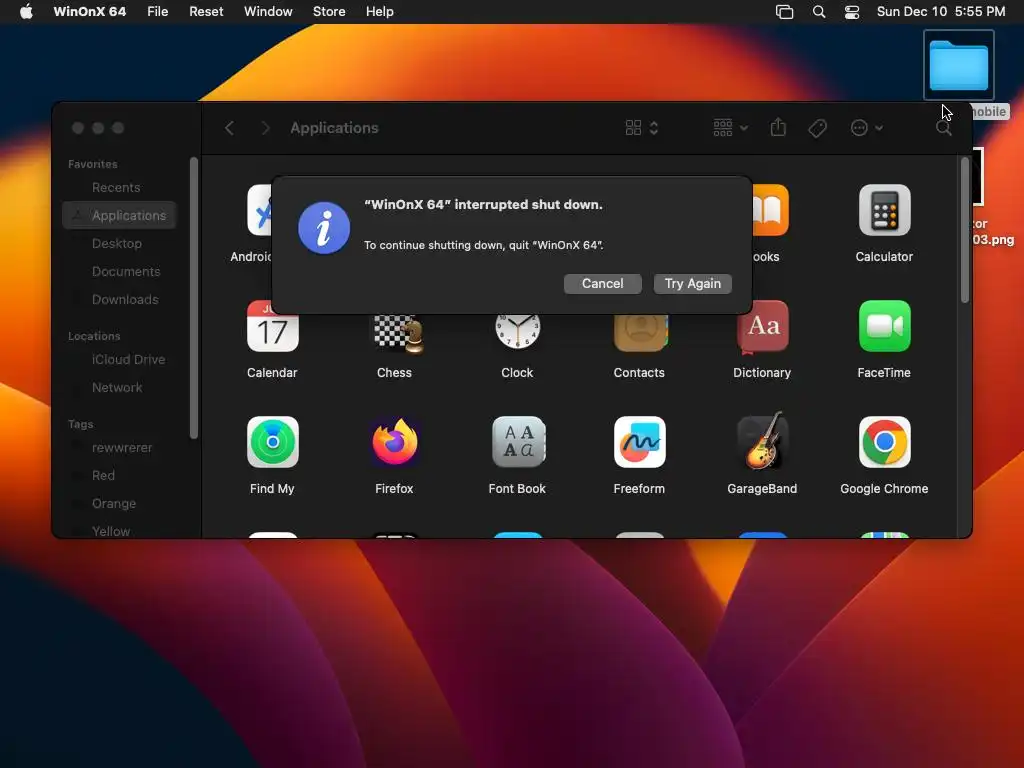This screenshot has width=1024, height=768.
Task: Open the Help menu
Action: pos(379,12)
